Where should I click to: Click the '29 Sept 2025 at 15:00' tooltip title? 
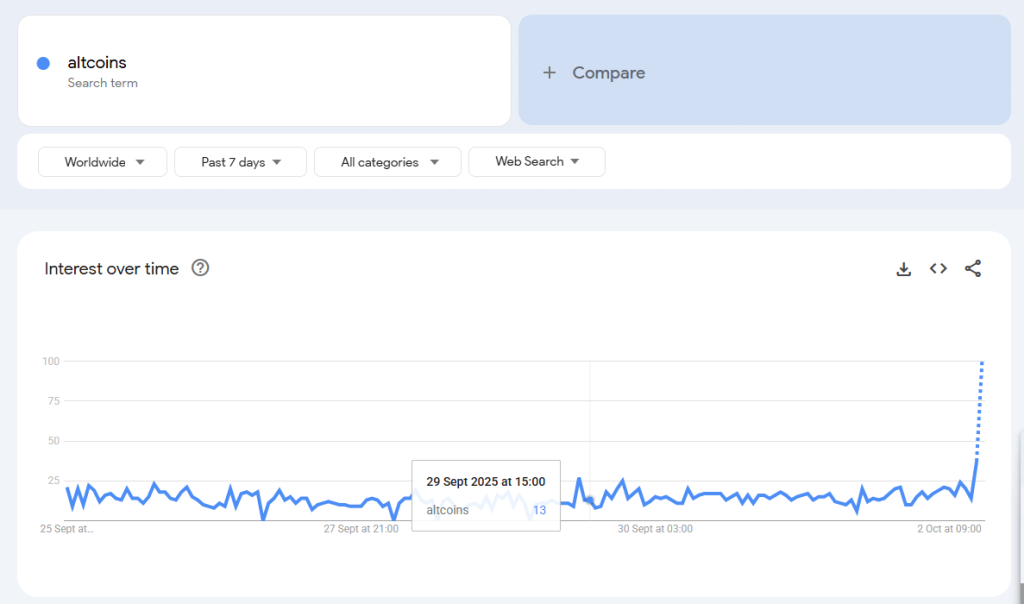point(486,482)
